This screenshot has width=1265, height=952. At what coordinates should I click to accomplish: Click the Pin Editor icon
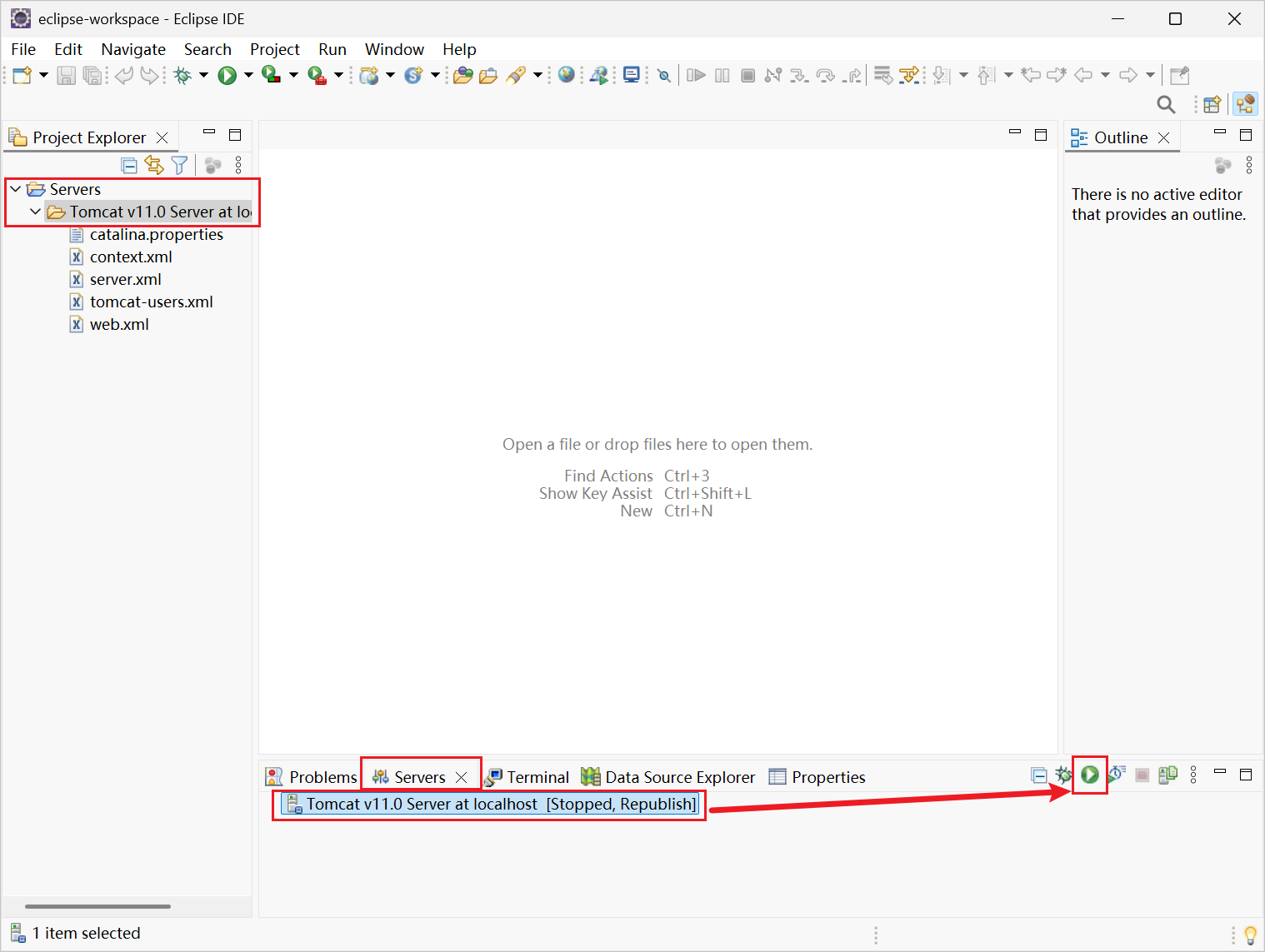pyautogui.click(x=1179, y=76)
